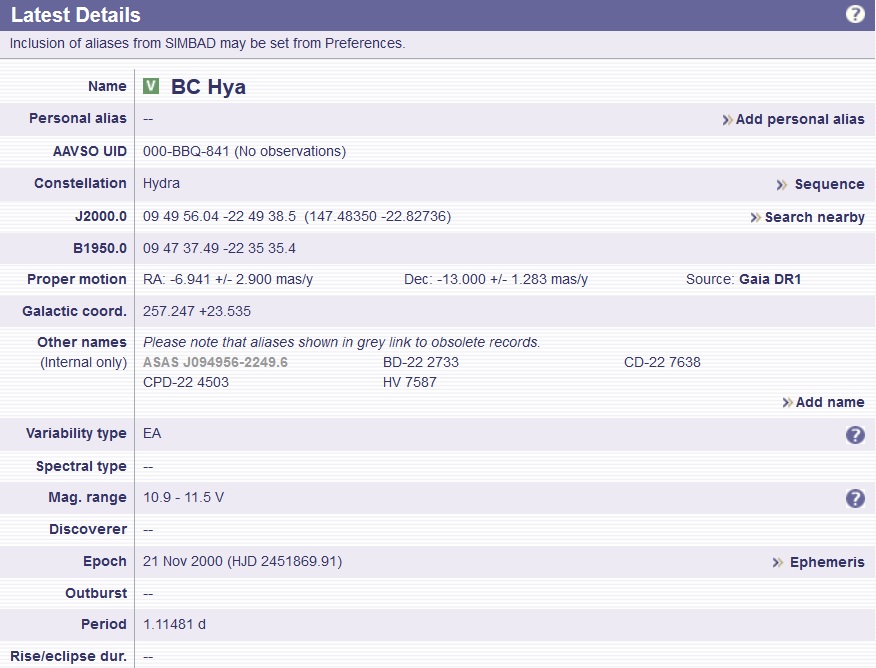Open the Gaia DR1 source link

click(770, 279)
